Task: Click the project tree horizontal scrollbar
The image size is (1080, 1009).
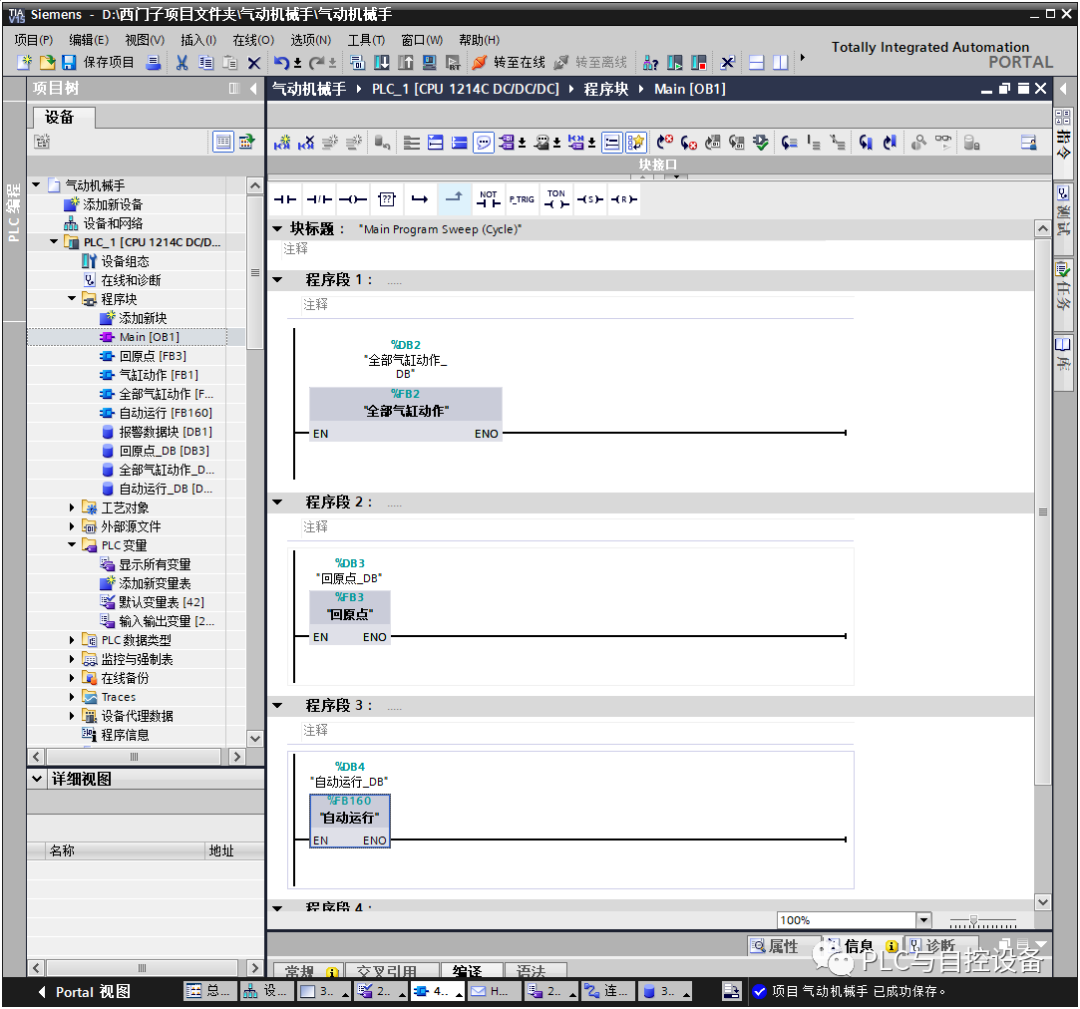Action: [x=134, y=756]
